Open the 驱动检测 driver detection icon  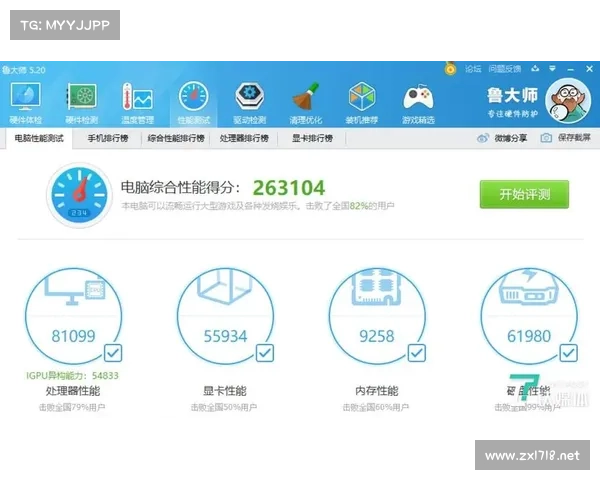point(250,102)
